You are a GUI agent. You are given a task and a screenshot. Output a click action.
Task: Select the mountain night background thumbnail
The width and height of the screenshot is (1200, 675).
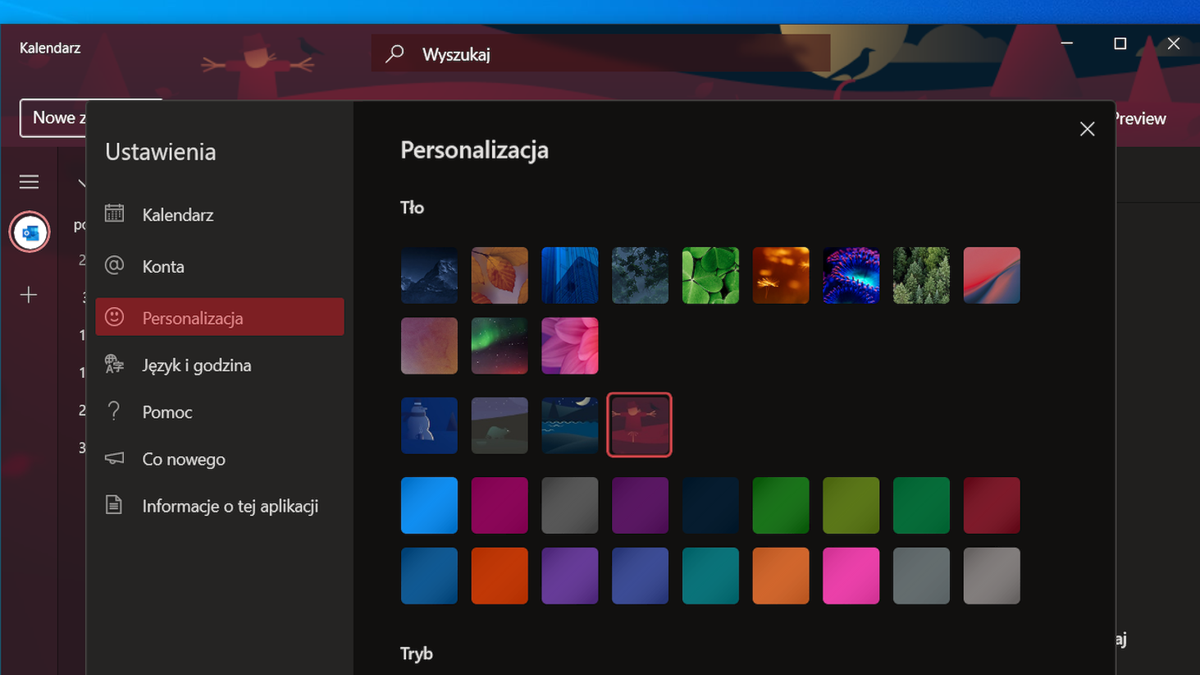[429, 275]
